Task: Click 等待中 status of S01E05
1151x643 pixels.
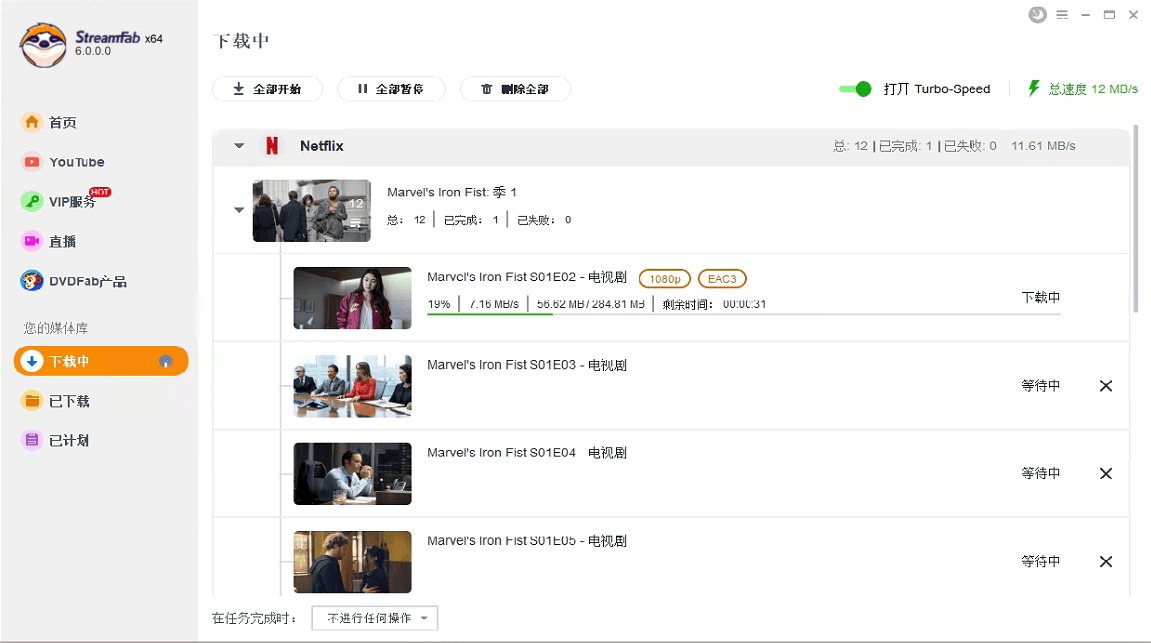Action: pyautogui.click(x=1041, y=562)
